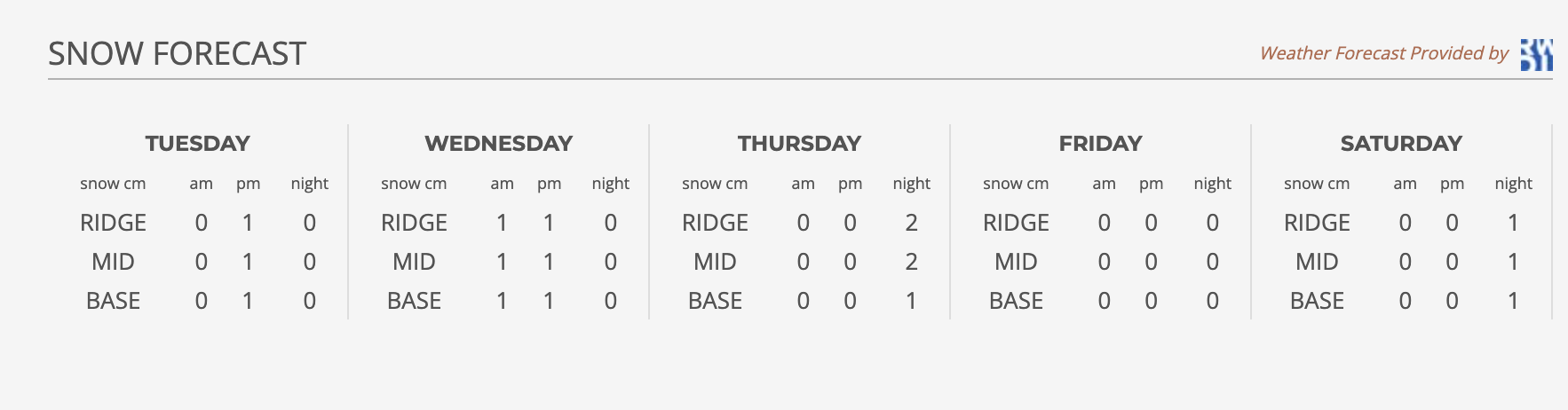Open the Weather Forecast Provided by link

tap(1383, 53)
